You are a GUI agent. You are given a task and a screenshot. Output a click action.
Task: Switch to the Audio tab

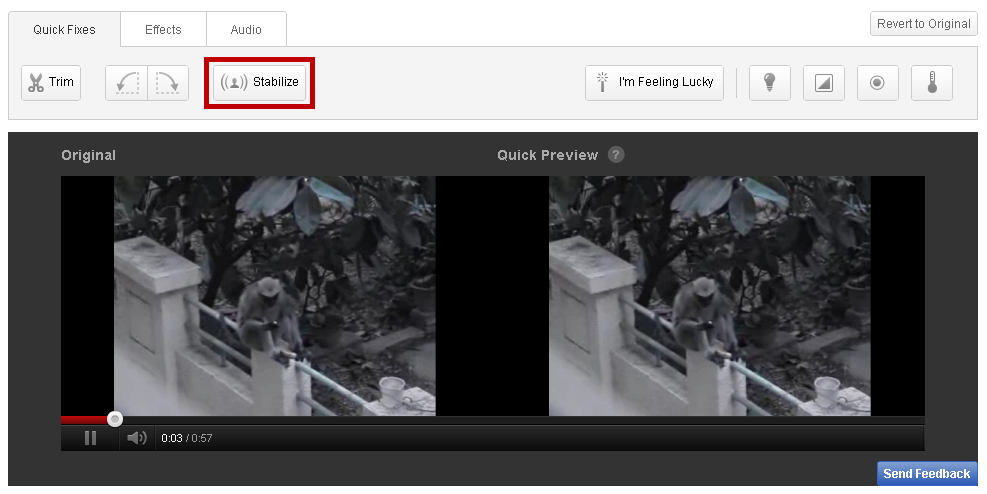pyautogui.click(x=246, y=30)
